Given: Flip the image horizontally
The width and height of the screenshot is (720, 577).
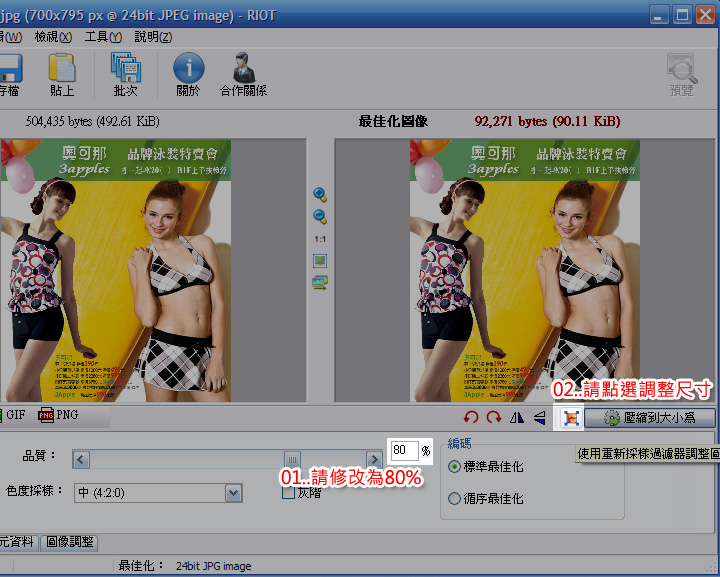Looking at the screenshot, I should [517, 417].
